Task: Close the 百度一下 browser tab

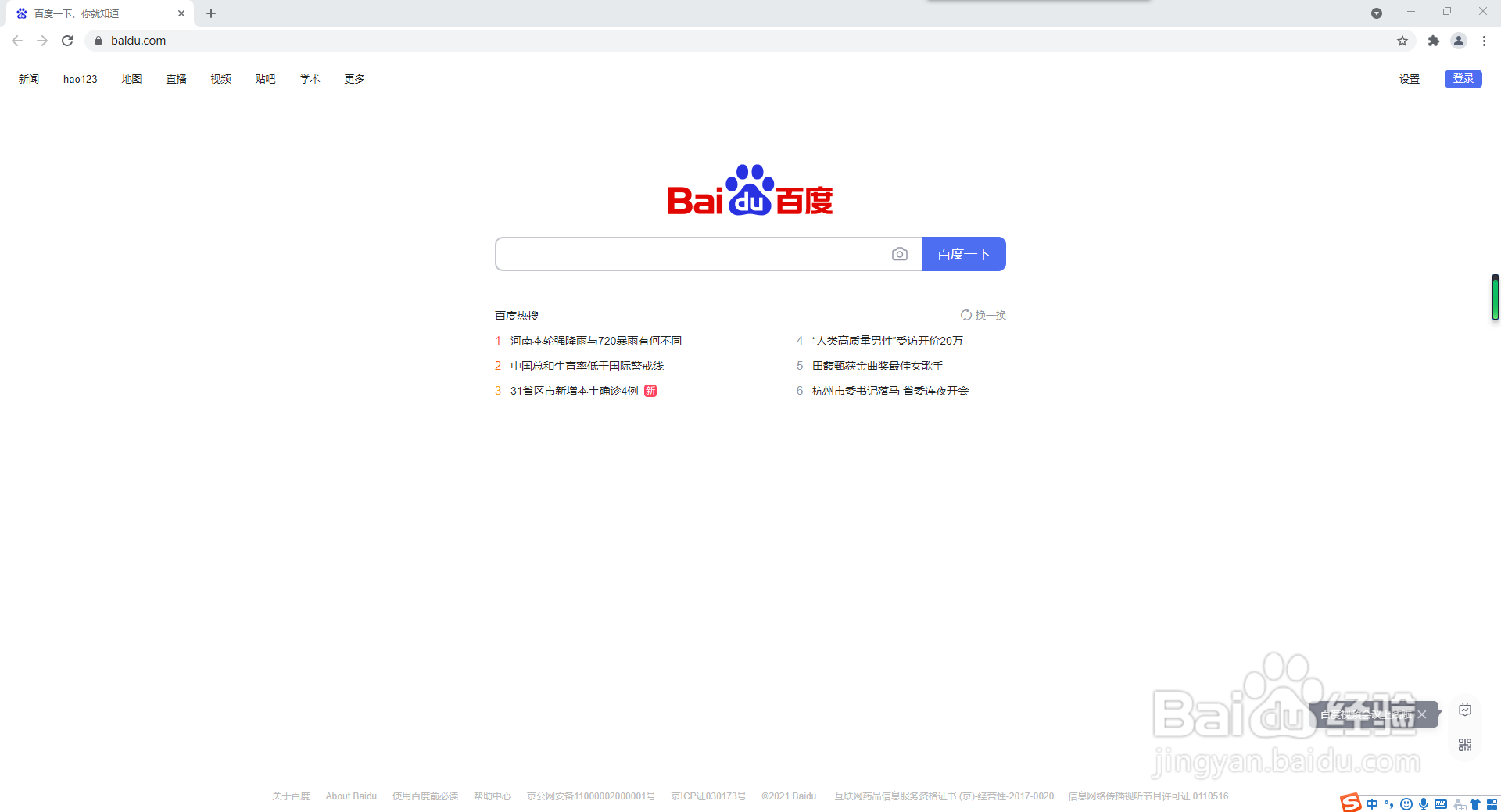Action: tap(181, 13)
